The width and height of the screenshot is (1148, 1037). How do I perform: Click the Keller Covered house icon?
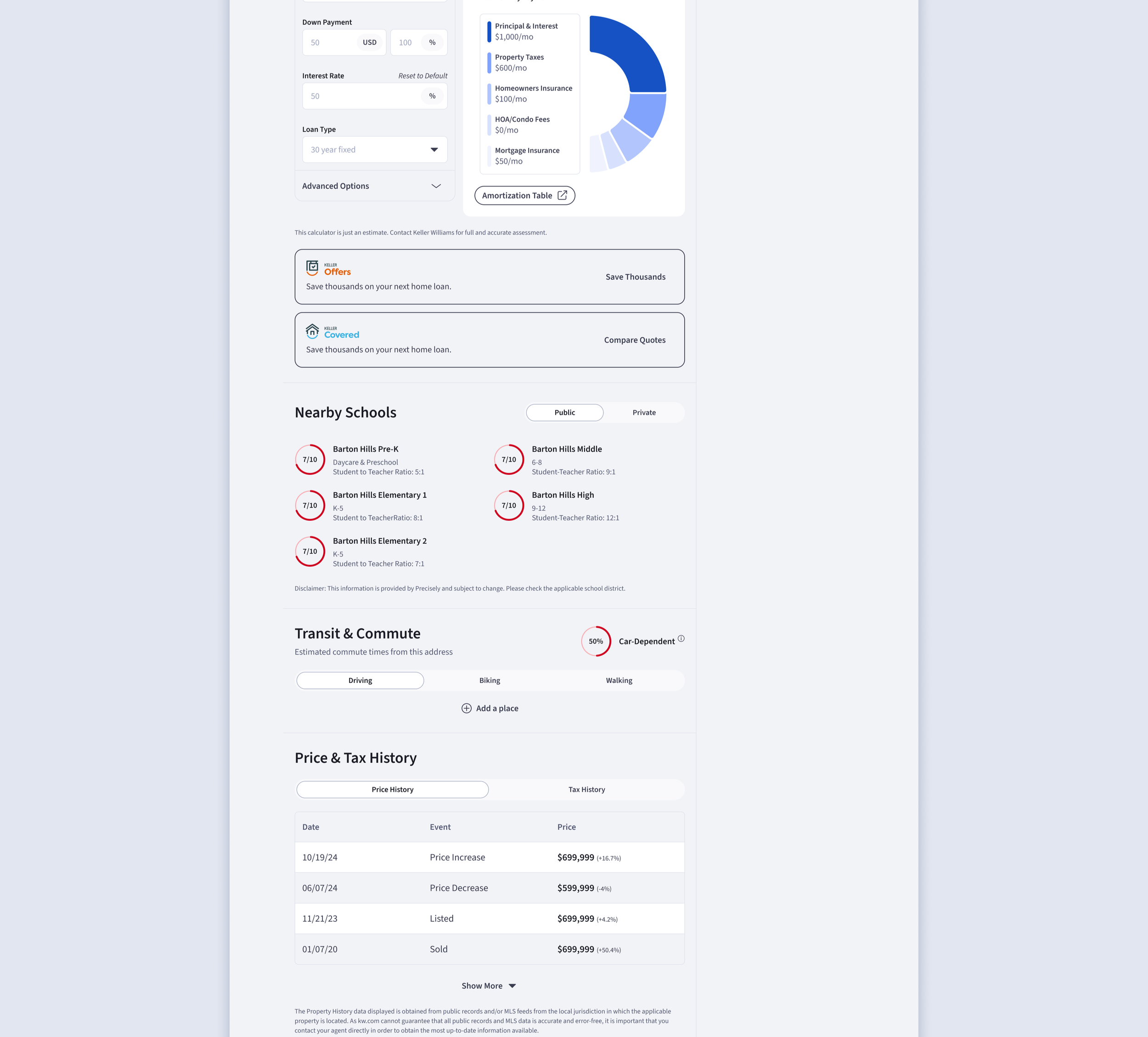coord(312,331)
